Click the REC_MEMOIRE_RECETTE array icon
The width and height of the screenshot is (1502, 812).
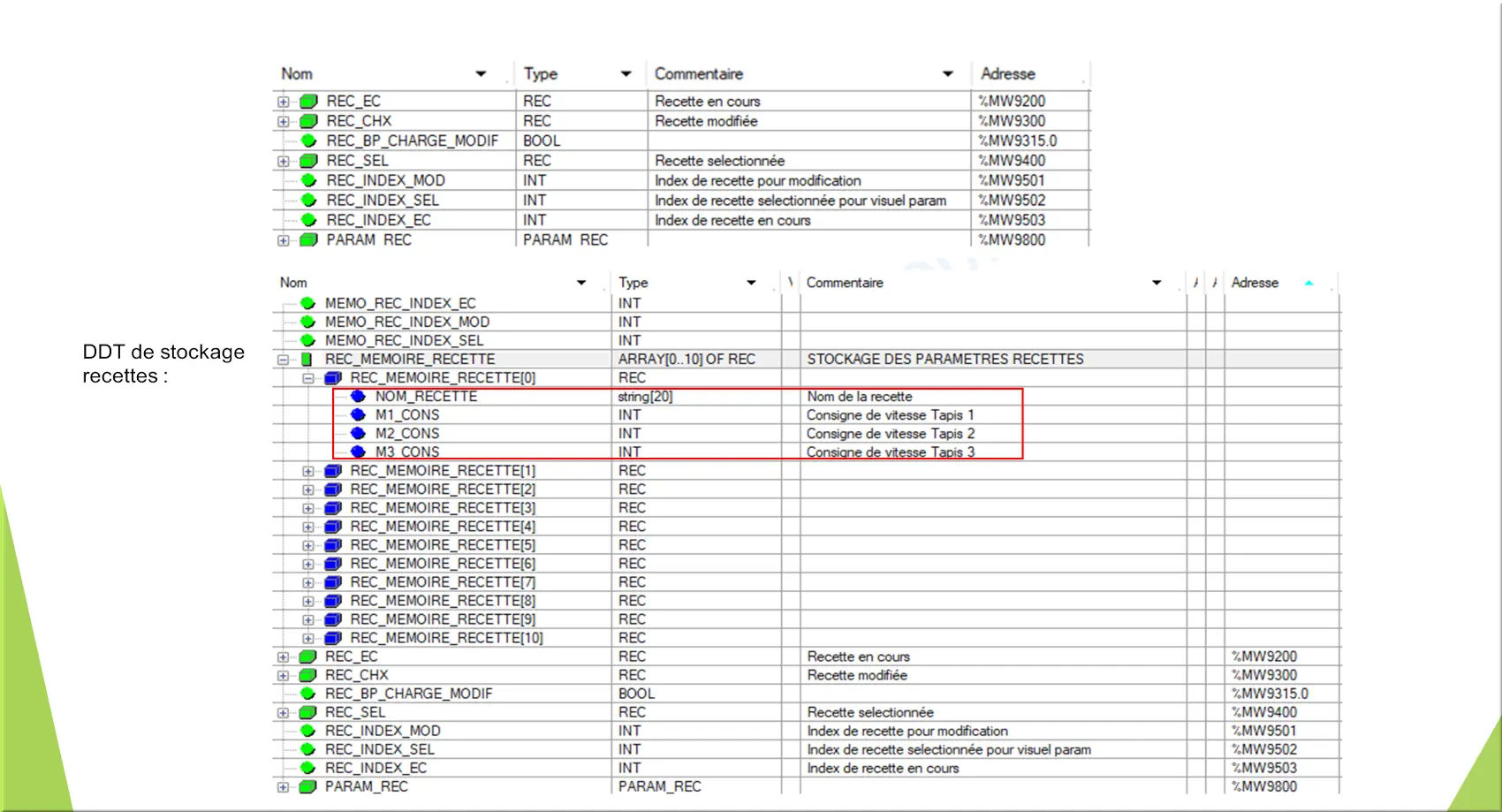pos(307,359)
